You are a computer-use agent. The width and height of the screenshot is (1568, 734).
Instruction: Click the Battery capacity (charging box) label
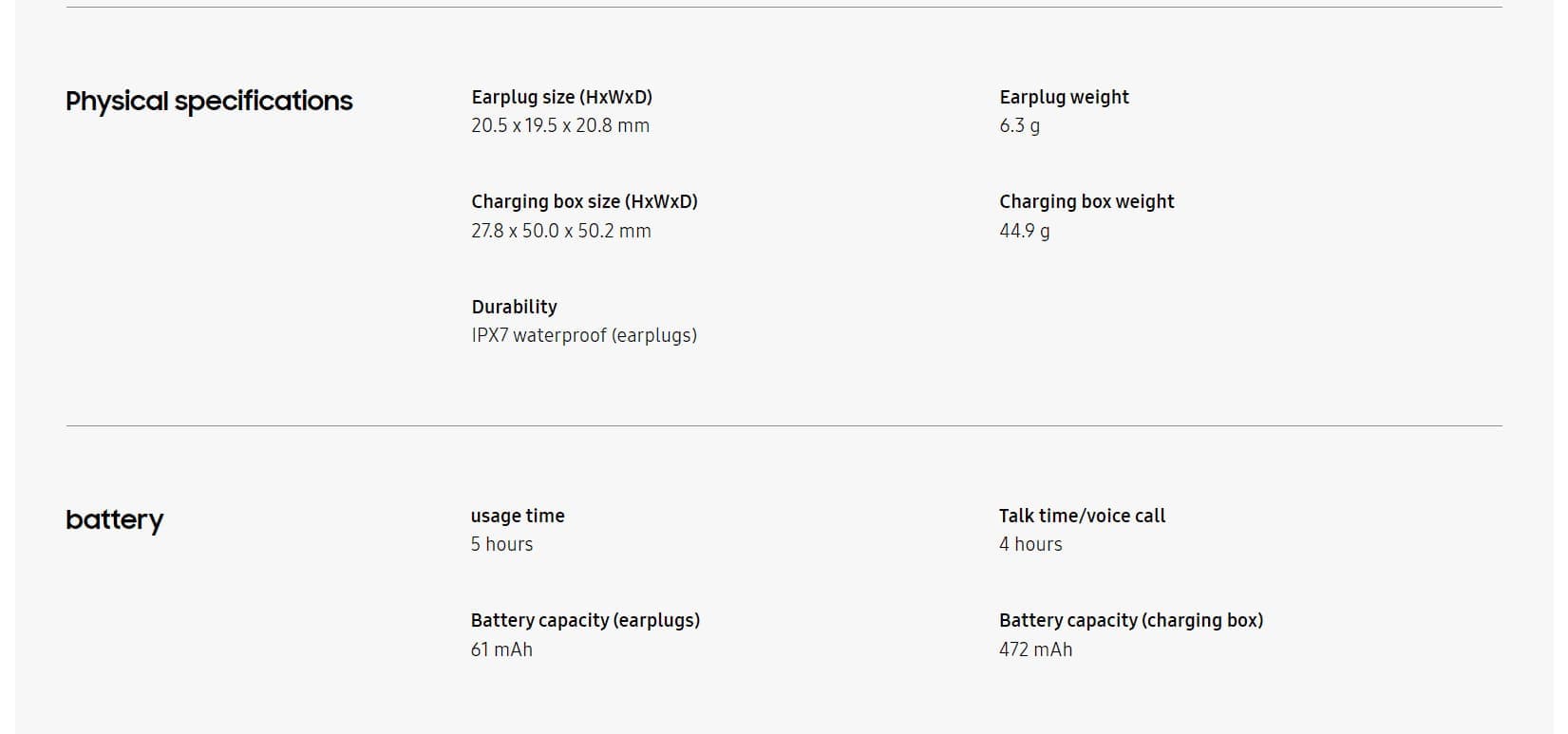point(1130,620)
